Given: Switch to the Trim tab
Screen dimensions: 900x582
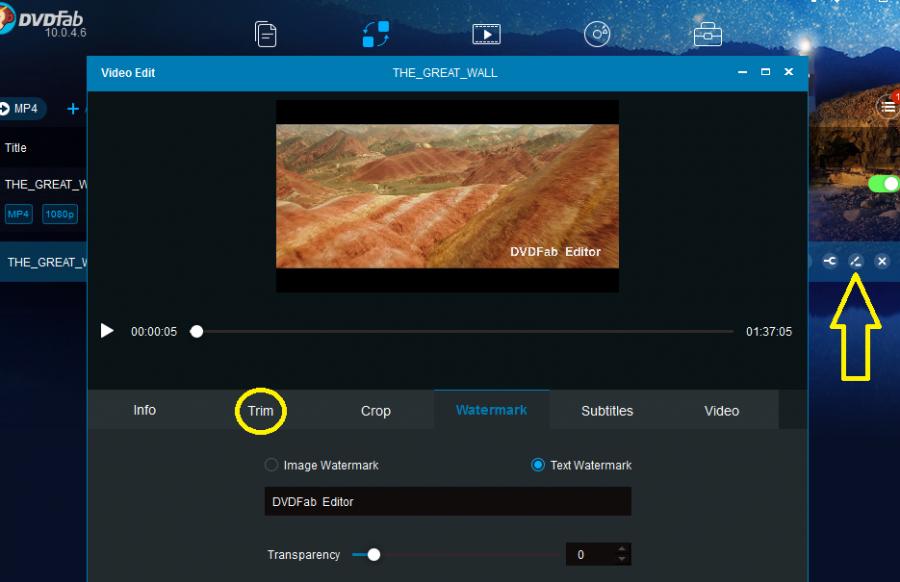Looking at the screenshot, I should pos(261,411).
